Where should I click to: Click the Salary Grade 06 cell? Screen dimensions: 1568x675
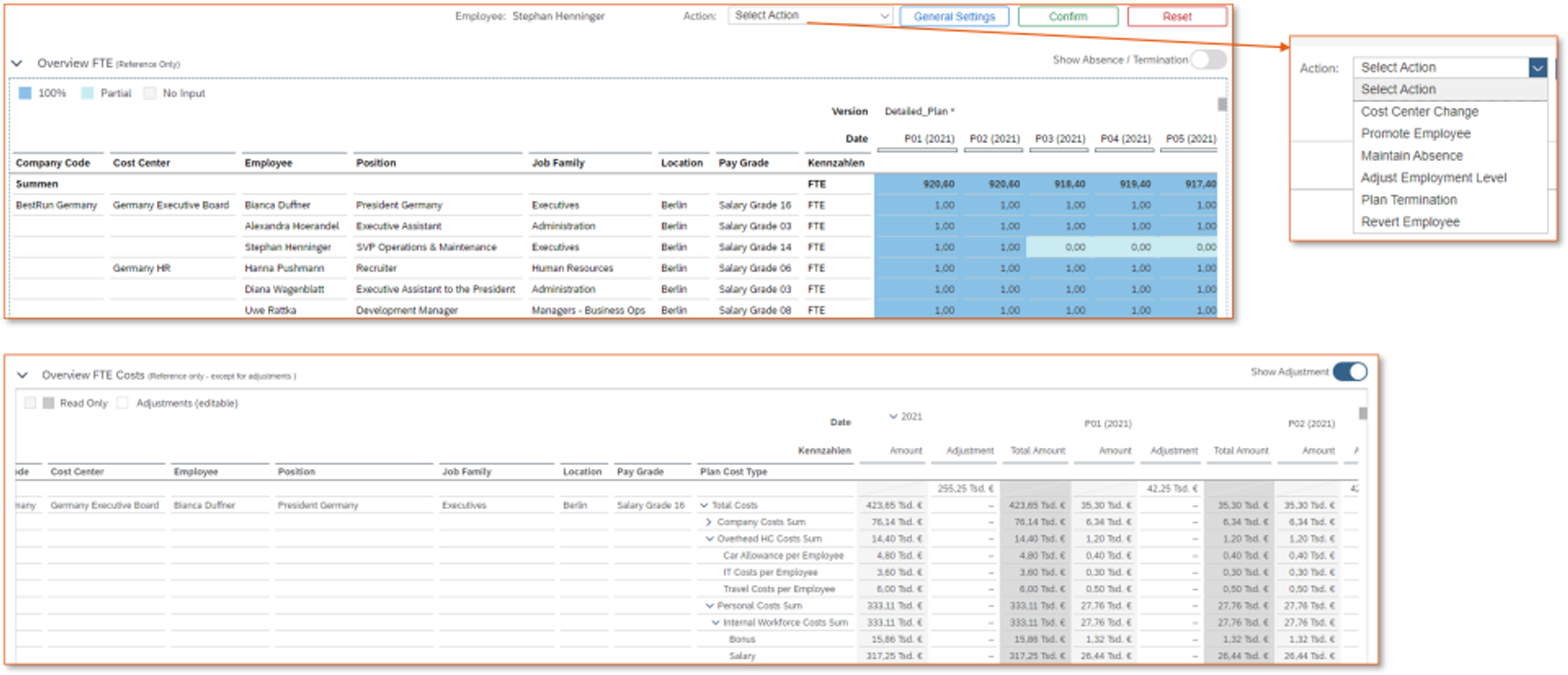[755, 268]
